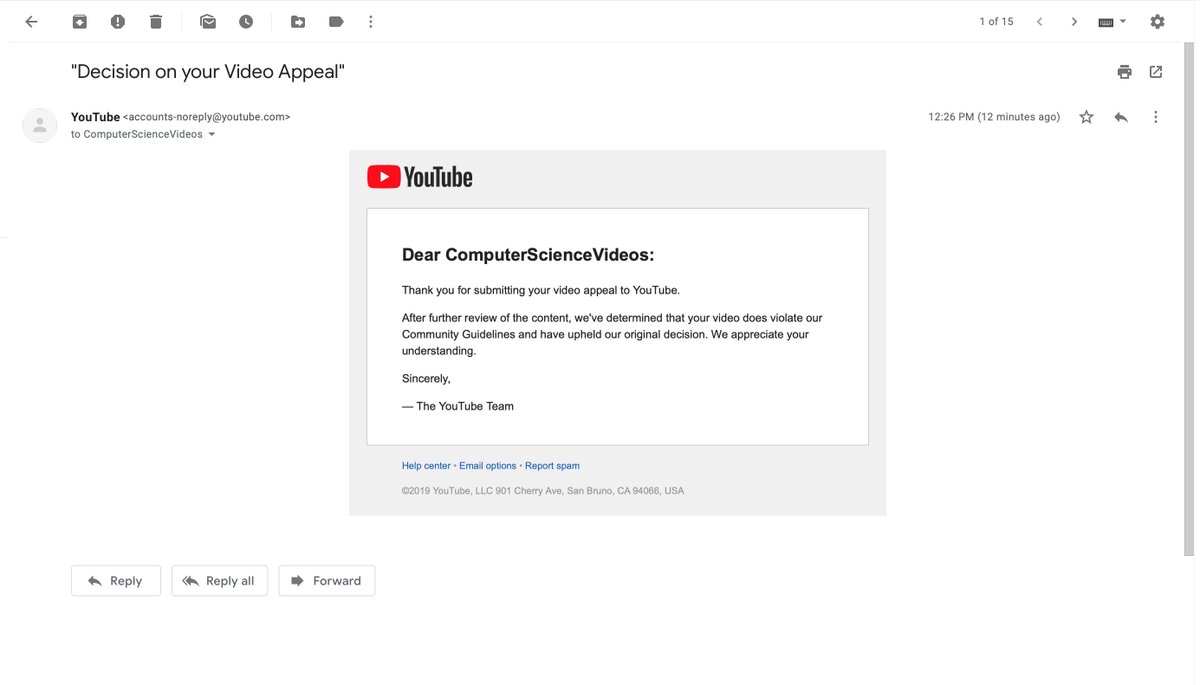Viewport: 1200px width, 685px height.
Task: Click the YouTube LLC address footer
Action: [543, 491]
